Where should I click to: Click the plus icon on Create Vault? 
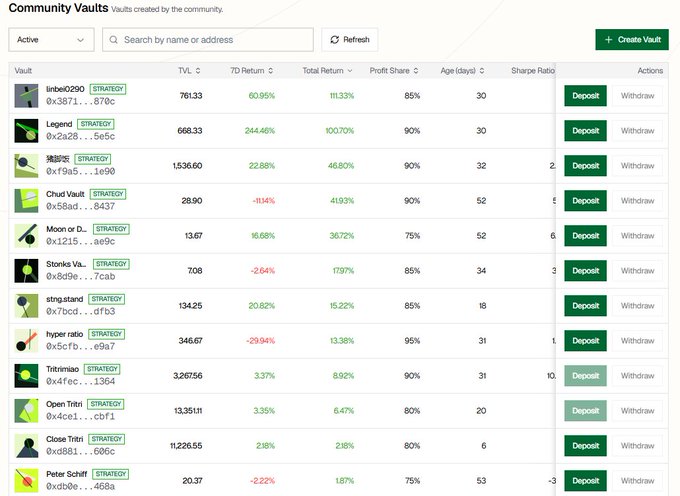[608, 40]
